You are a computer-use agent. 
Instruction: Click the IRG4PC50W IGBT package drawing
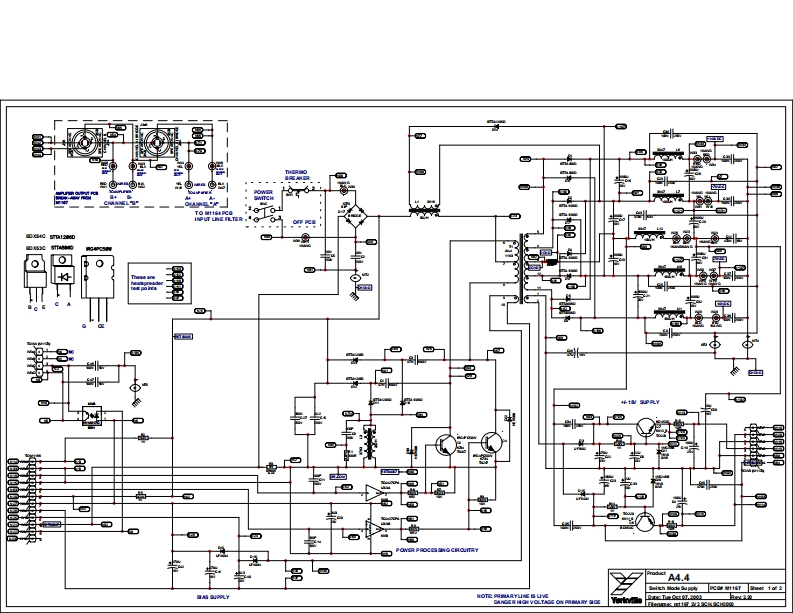pos(103,280)
